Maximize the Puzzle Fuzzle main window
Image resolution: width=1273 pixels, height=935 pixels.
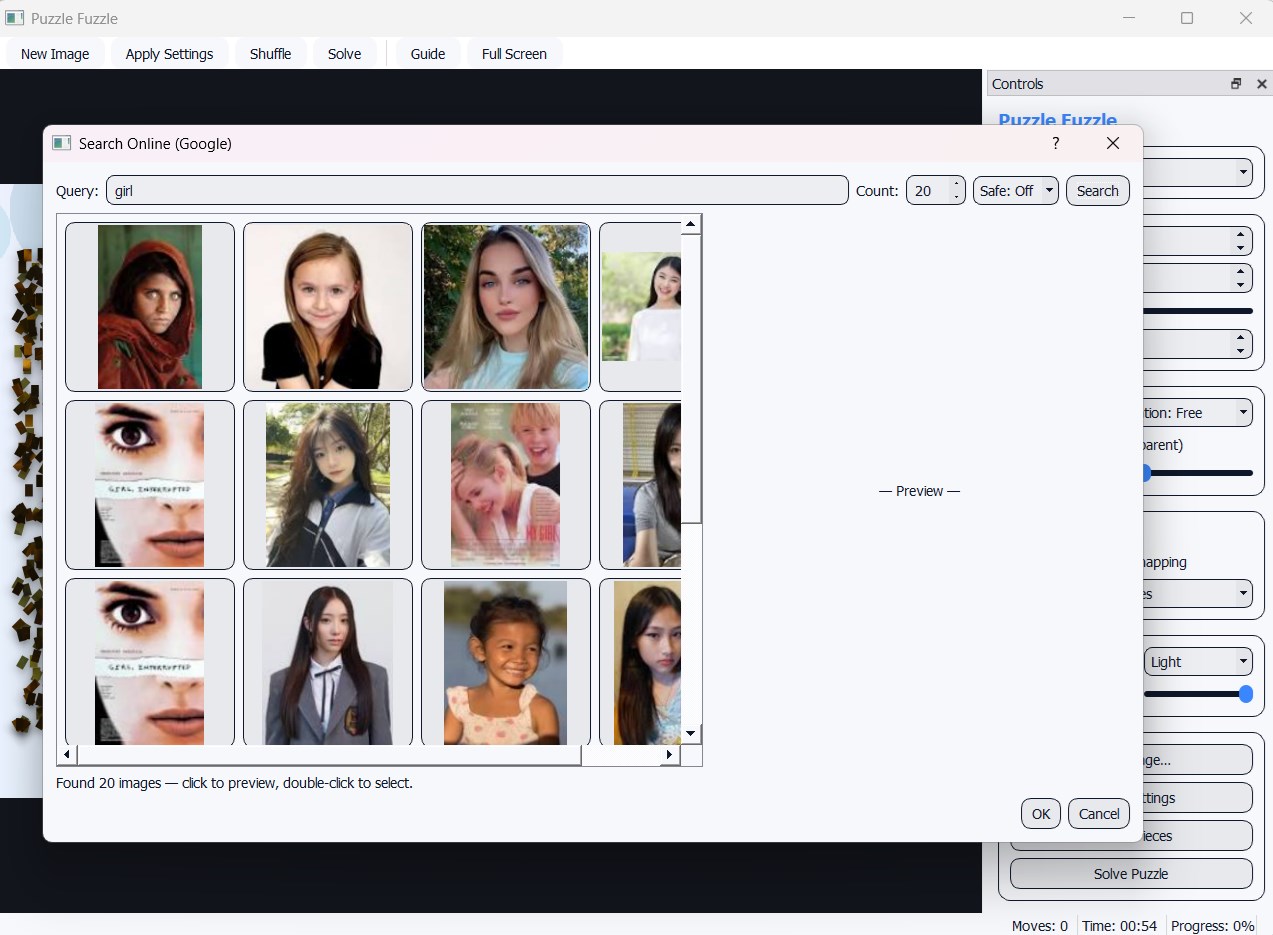click(1187, 18)
